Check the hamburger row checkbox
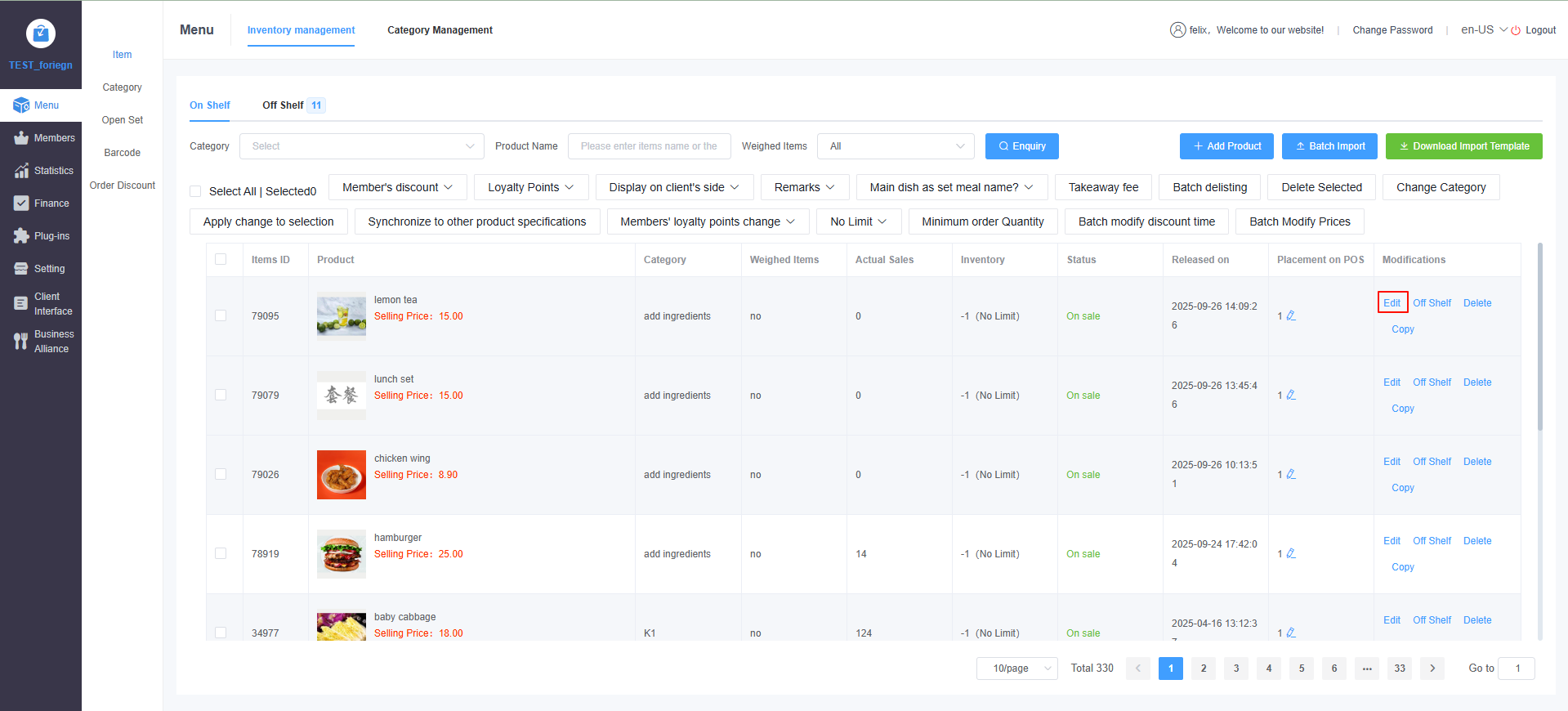 (221, 553)
